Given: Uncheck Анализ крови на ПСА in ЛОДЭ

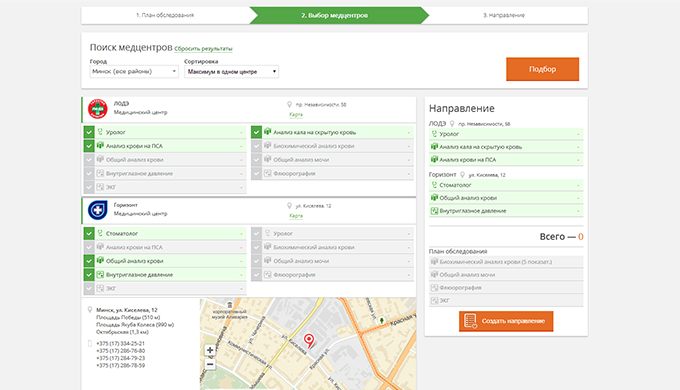Looking at the screenshot, I should [x=89, y=146].
